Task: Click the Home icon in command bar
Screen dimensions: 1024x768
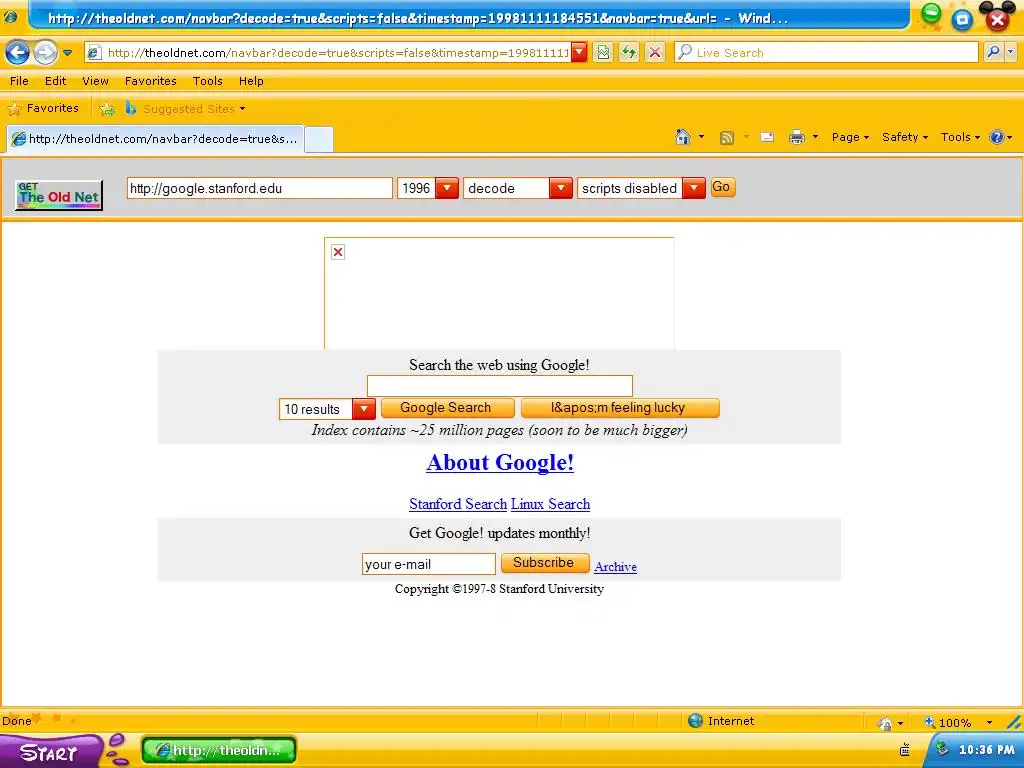Action: pyautogui.click(x=683, y=137)
